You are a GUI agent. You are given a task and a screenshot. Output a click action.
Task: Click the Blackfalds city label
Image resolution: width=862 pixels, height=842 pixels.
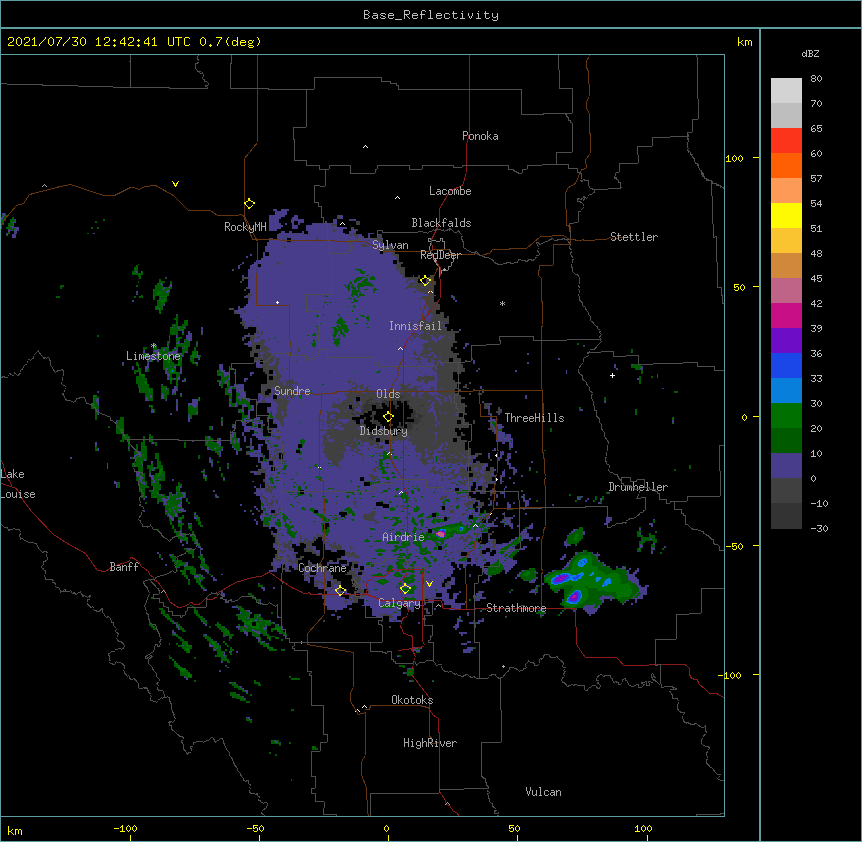(441, 223)
